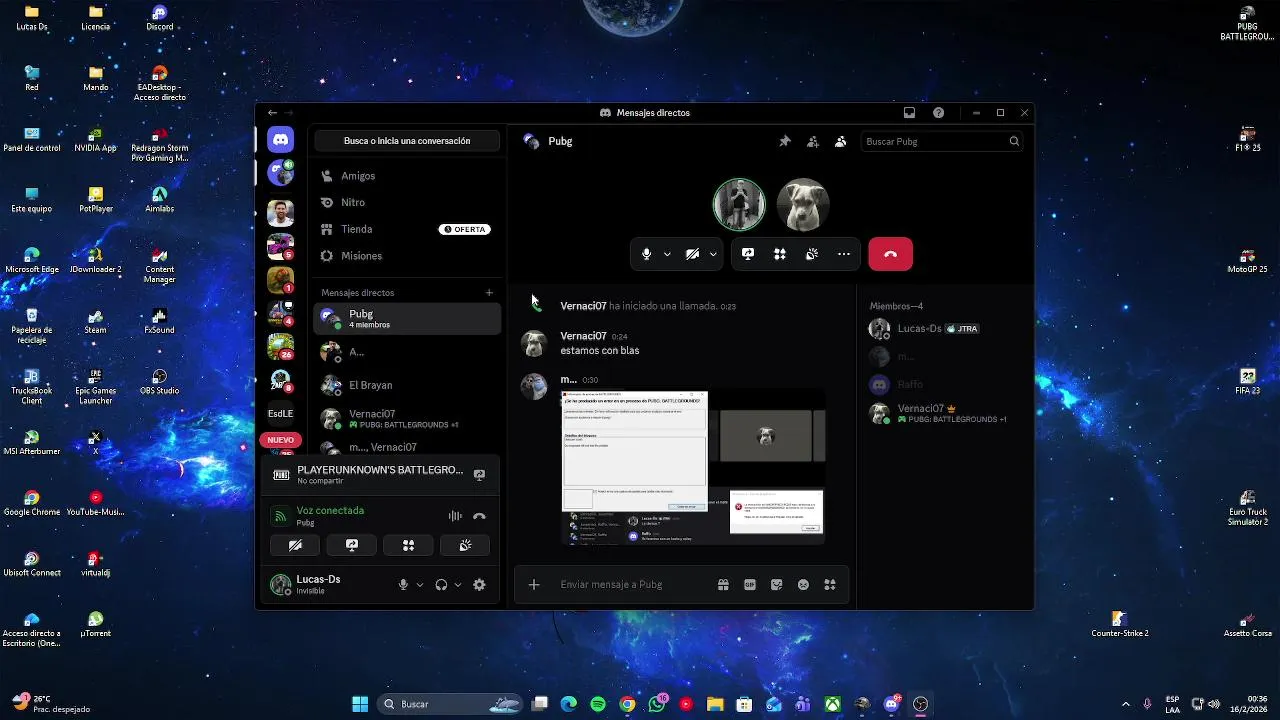The height and width of the screenshot is (720, 1280).
Task: Pin messages icon in Pubg header
Action: tap(785, 141)
